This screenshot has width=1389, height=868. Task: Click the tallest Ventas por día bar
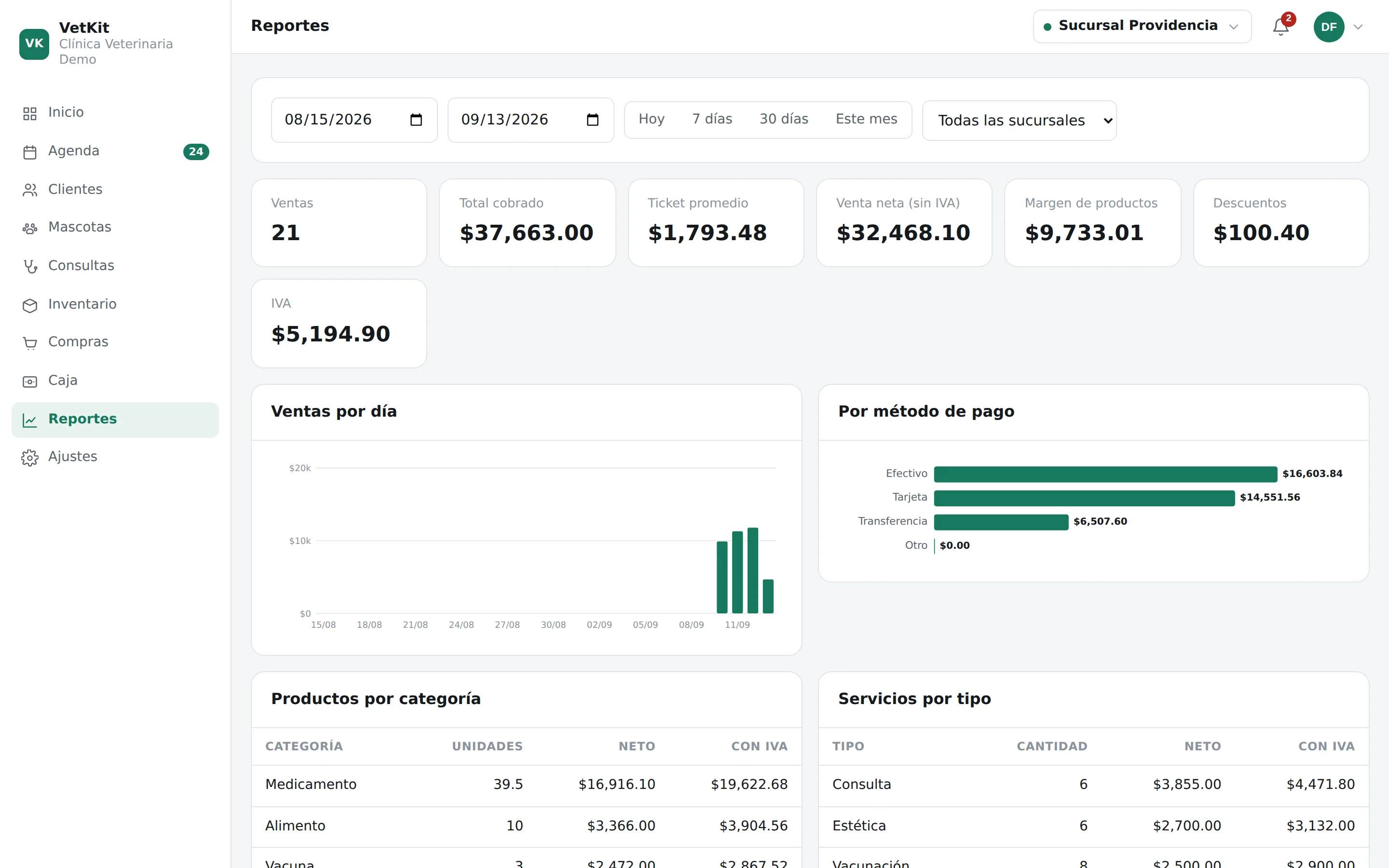(752, 570)
